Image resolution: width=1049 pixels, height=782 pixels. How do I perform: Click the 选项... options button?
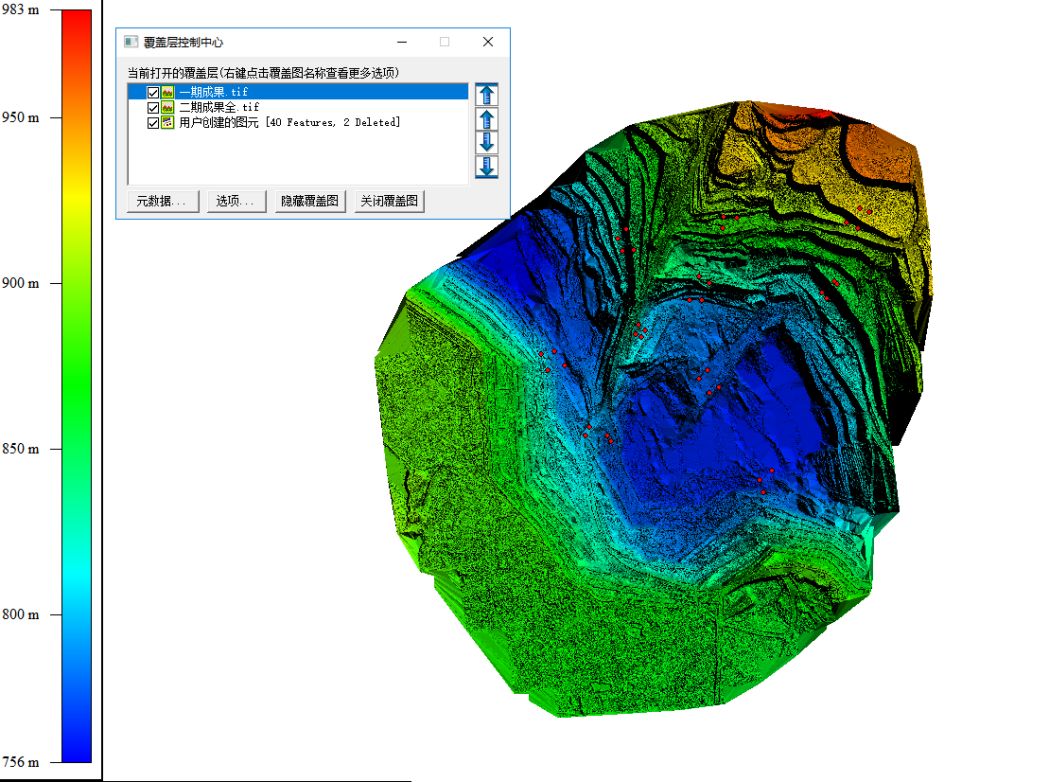pyautogui.click(x=236, y=201)
